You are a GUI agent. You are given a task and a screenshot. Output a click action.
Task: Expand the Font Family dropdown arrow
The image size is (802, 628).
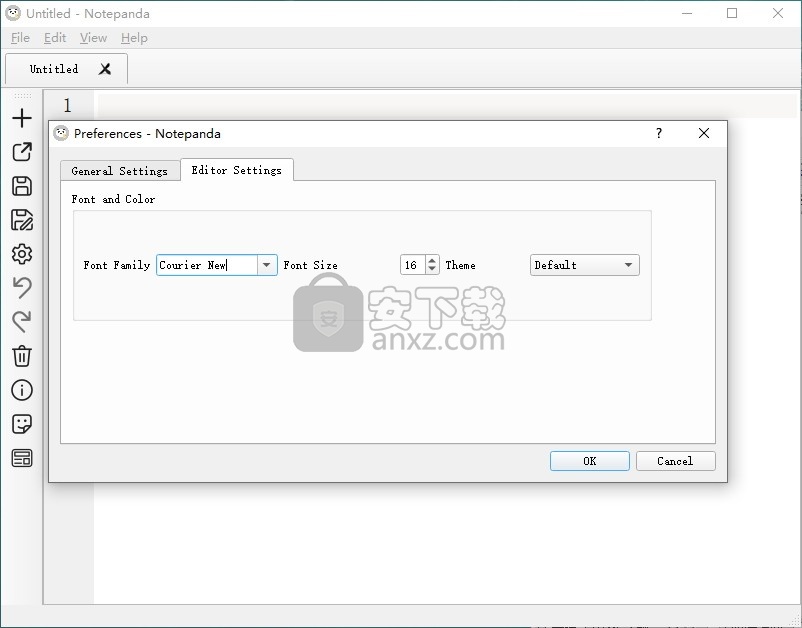[266, 265]
